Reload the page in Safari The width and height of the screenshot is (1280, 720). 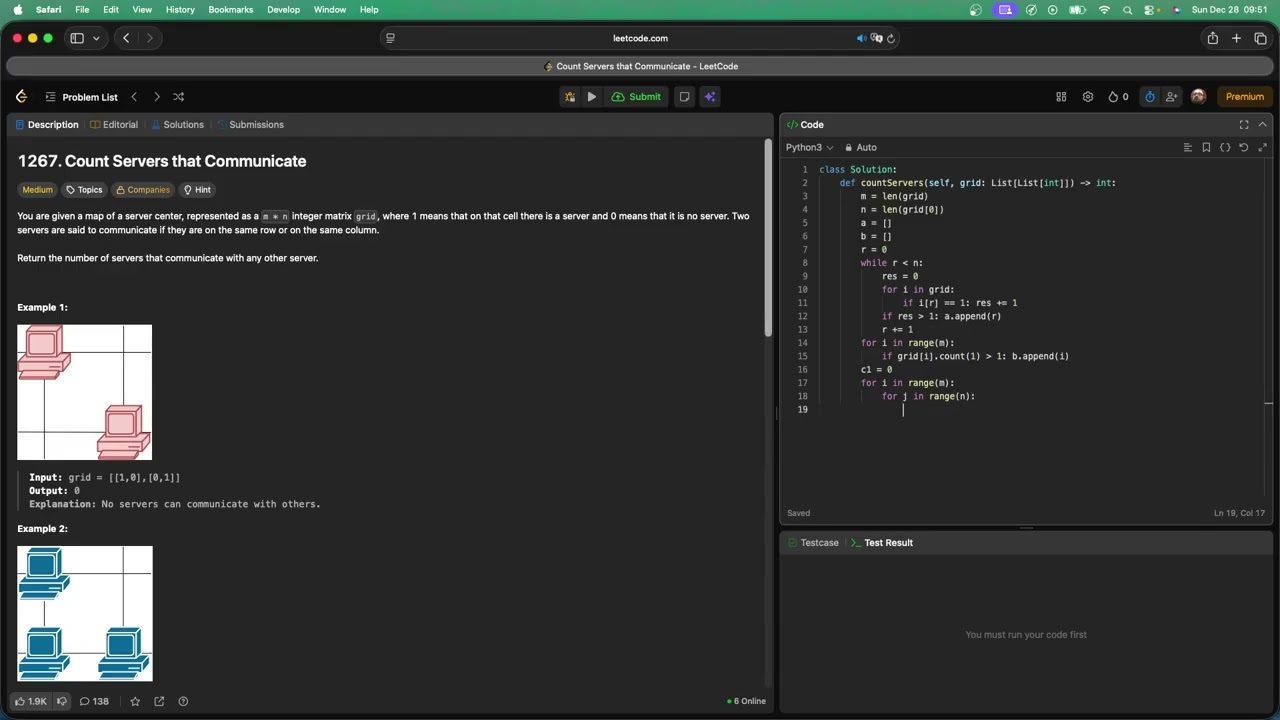click(x=891, y=38)
